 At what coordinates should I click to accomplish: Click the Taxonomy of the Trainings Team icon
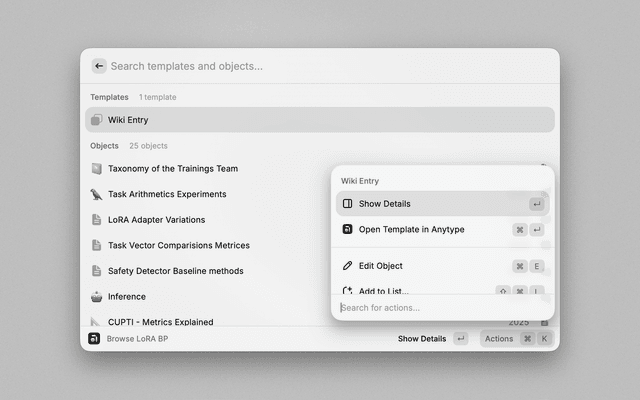[97, 168]
